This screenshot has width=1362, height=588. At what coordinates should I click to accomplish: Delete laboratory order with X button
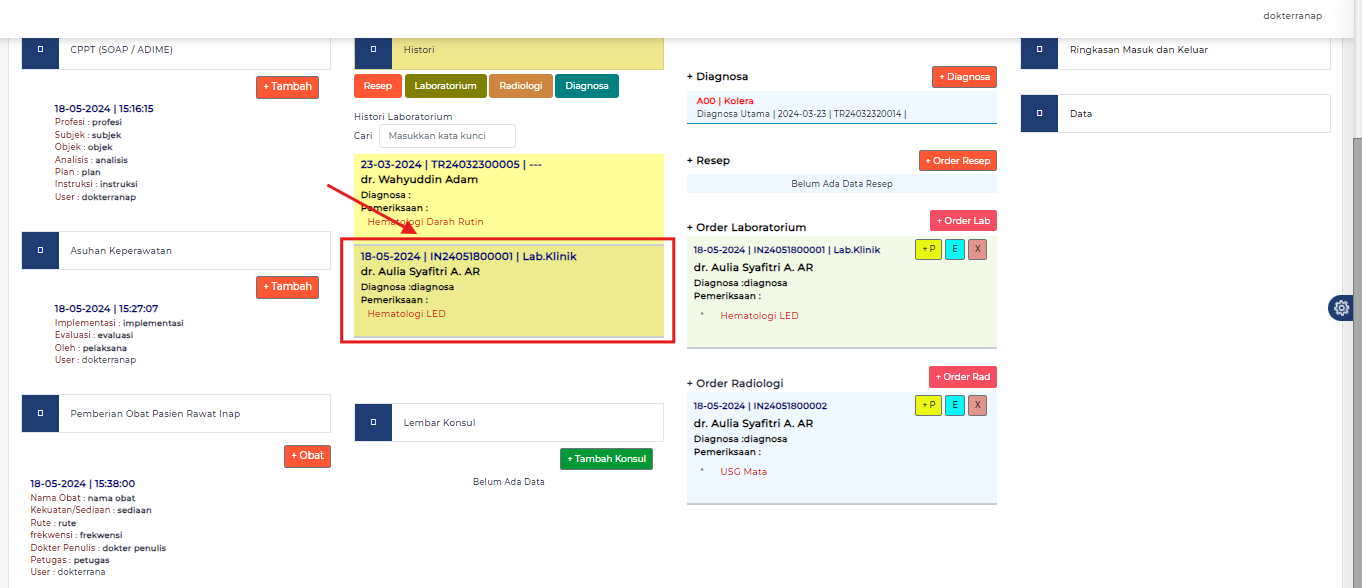pyautogui.click(x=977, y=249)
